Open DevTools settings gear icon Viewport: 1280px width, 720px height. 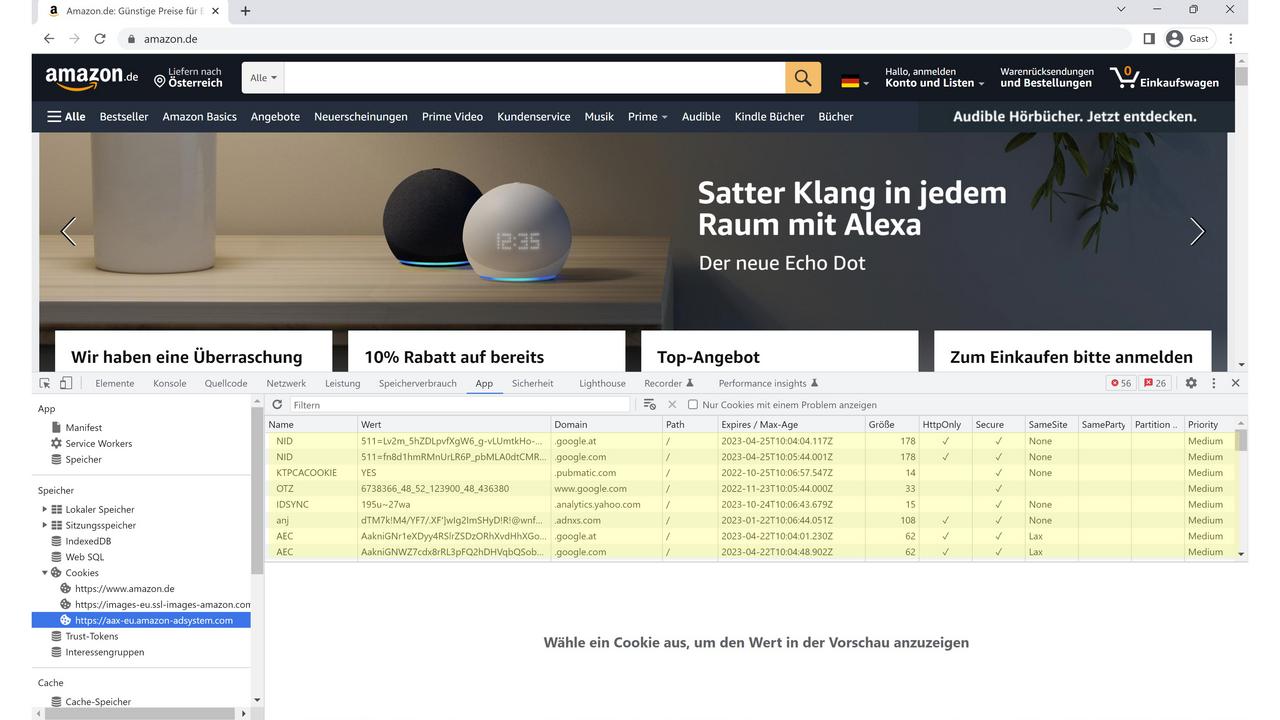point(1190,383)
